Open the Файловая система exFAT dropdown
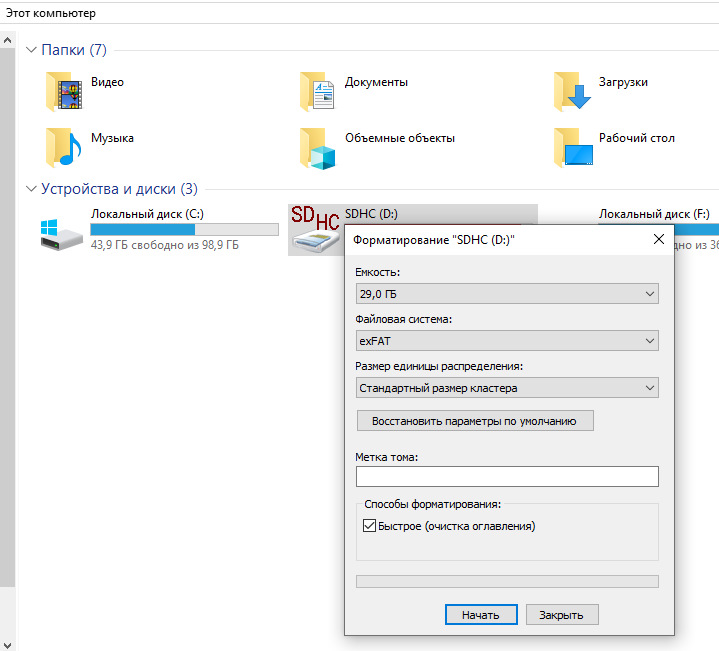 tap(507, 341)
